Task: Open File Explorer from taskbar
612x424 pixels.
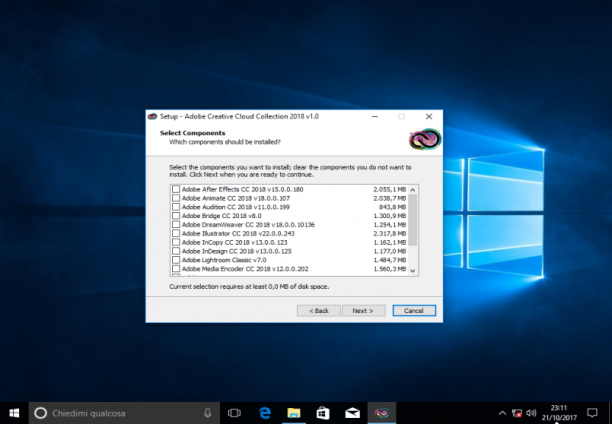Action: tap(294, 413)
